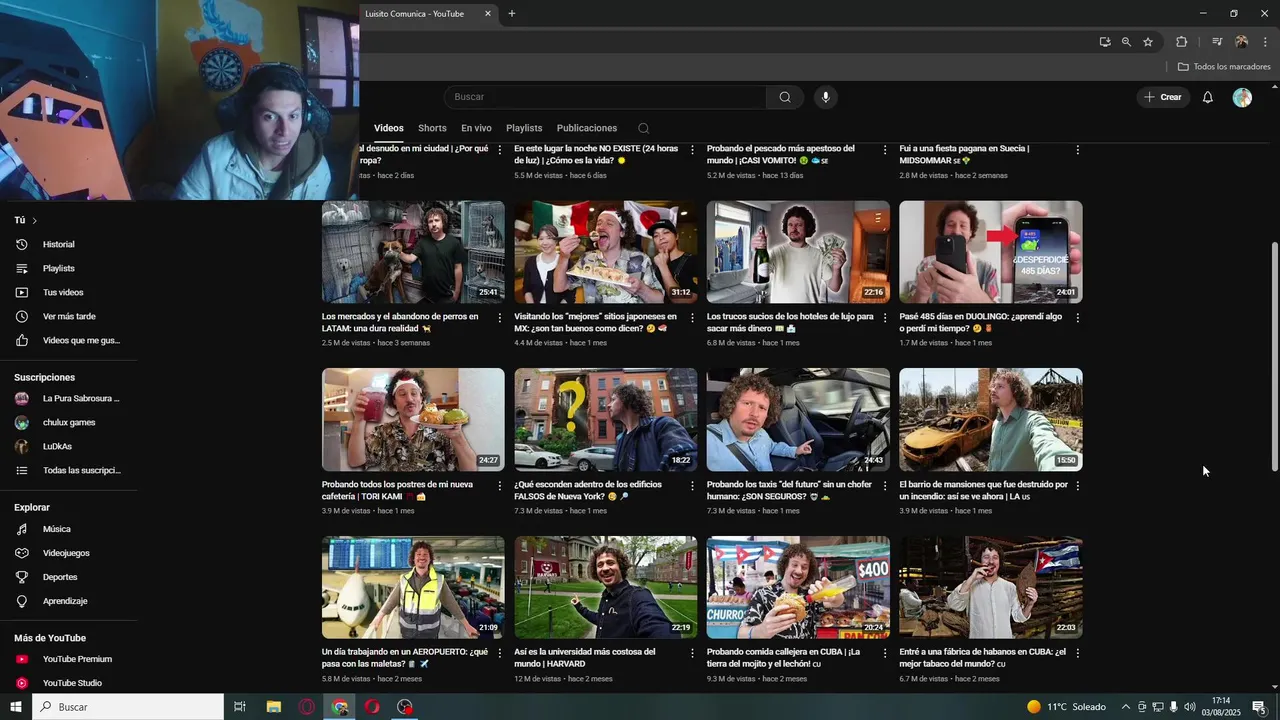This screenshot has width=1280, height=720.
Task: Click the YouTube search magnifier button
Action: (785, 97)
